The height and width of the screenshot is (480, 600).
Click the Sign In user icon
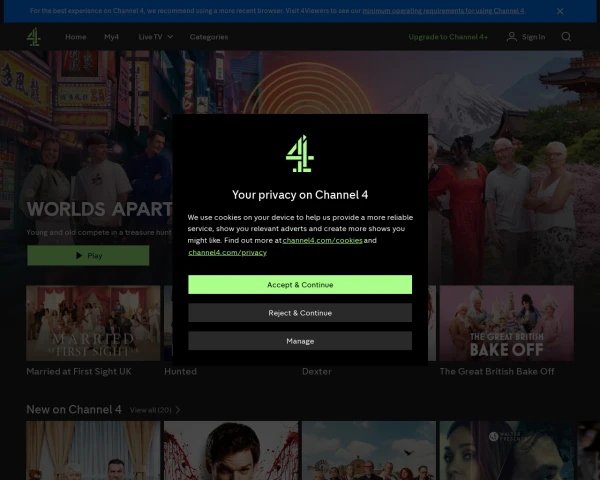point(512,37)
